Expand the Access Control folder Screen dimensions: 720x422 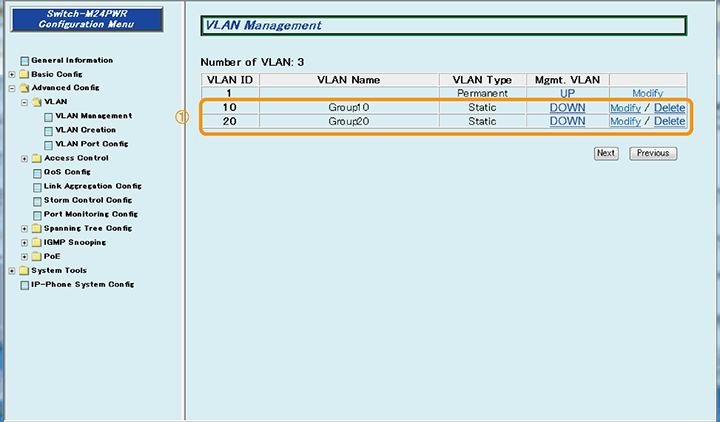24,158
